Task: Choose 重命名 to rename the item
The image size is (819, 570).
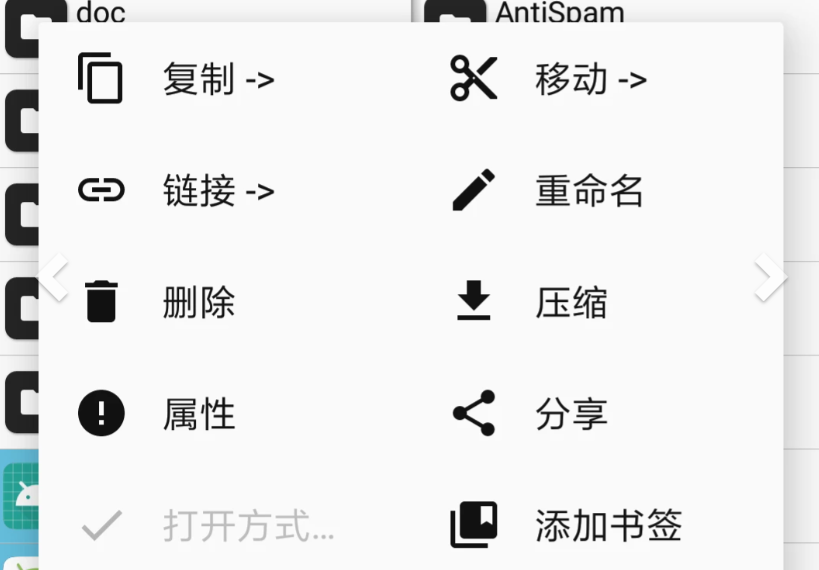Action: coord(589,191)
